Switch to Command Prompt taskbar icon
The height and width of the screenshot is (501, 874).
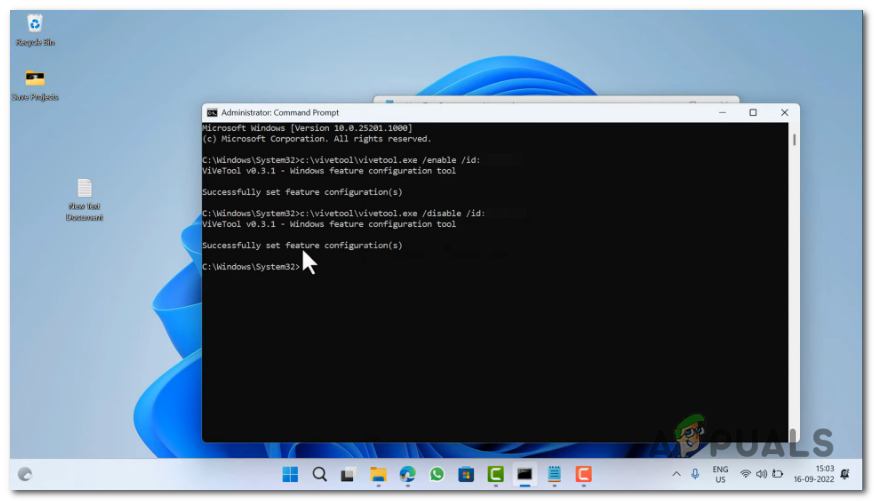(525, 474)
